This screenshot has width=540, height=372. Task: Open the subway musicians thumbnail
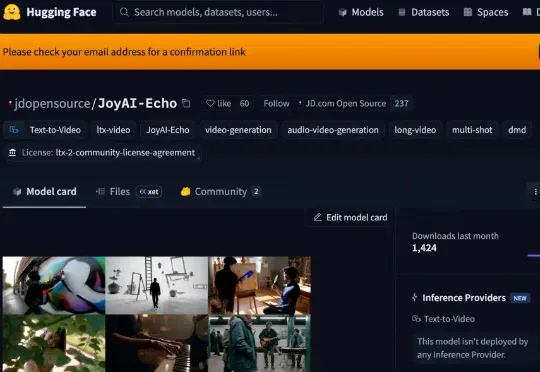[259, 343]
